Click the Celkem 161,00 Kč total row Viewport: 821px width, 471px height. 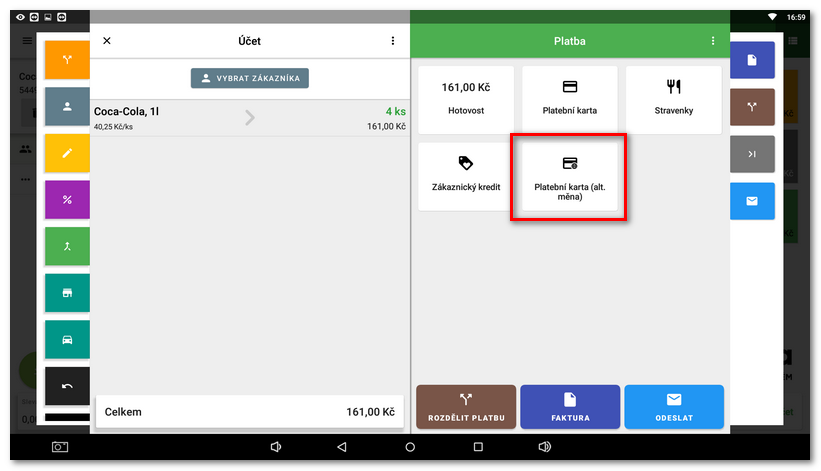click(250, 412)
